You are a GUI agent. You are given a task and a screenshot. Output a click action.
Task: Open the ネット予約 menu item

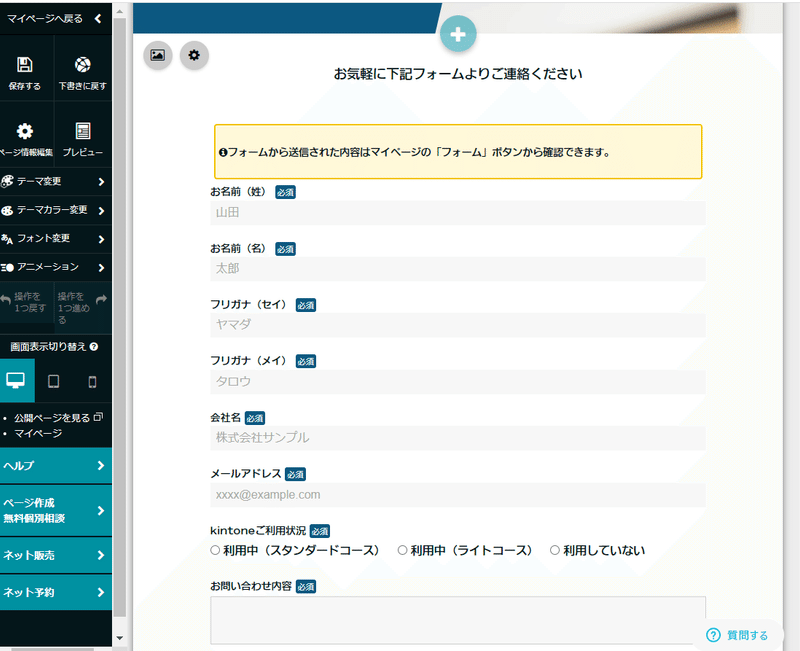coord(56,592)
